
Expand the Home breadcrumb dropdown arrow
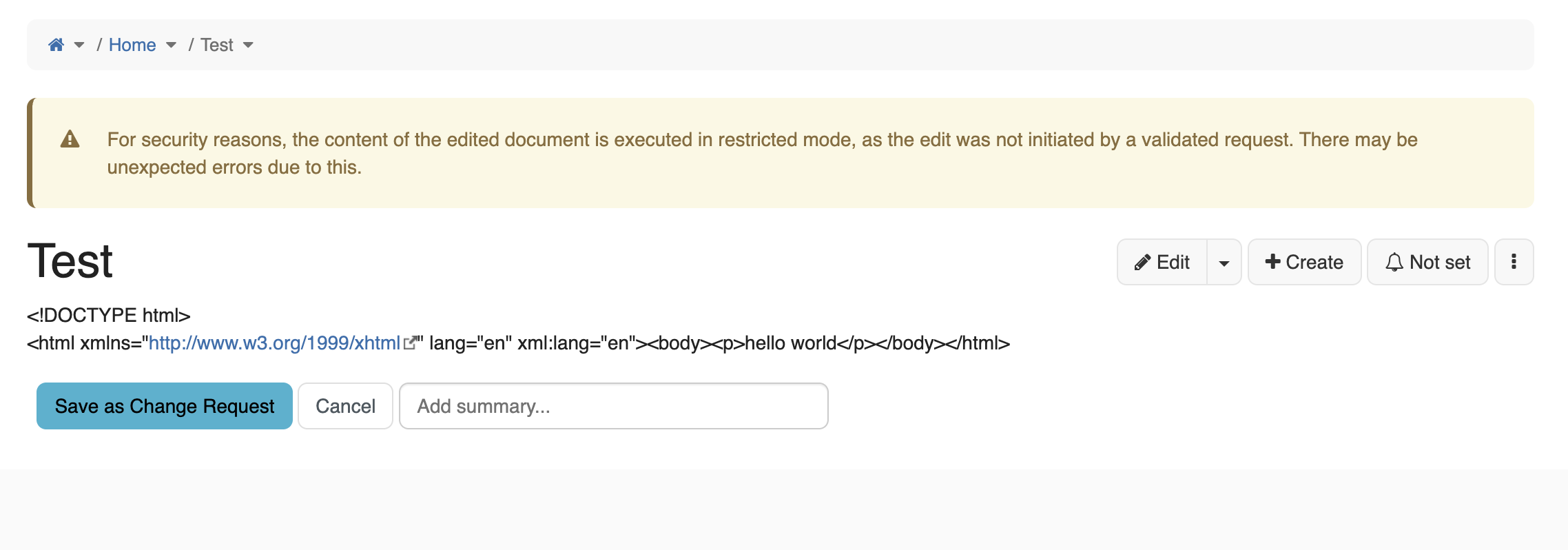coord(172,45)
